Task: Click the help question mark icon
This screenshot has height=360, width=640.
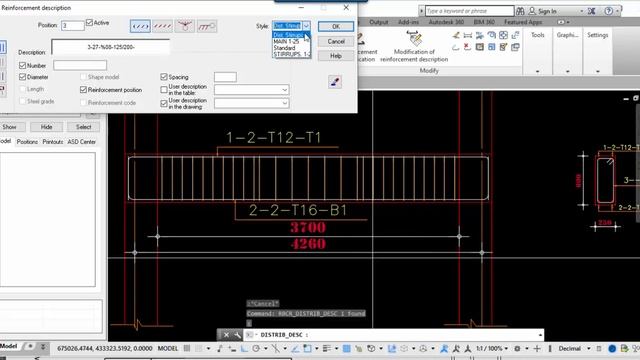Action: [609, 11]
